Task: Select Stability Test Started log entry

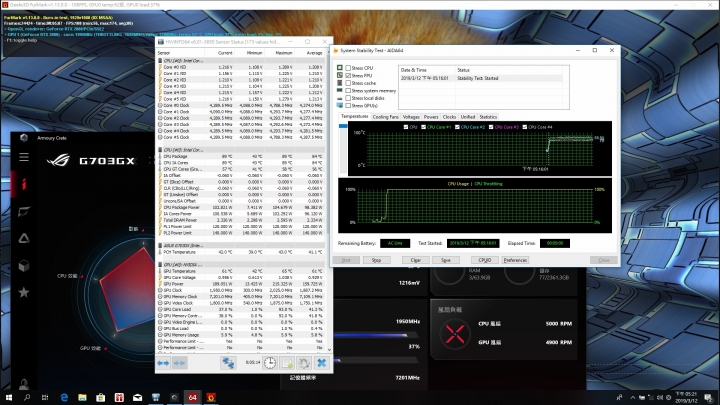Action: tap(481, 78)
